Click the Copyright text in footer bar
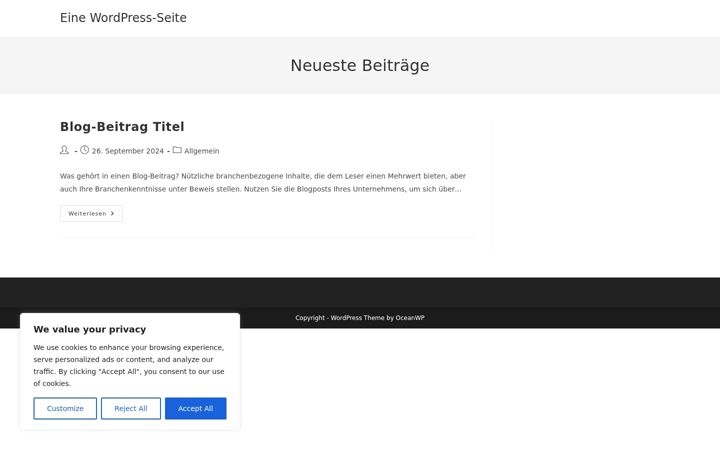Viewport: 720px width, 450px height. point(310,318)
